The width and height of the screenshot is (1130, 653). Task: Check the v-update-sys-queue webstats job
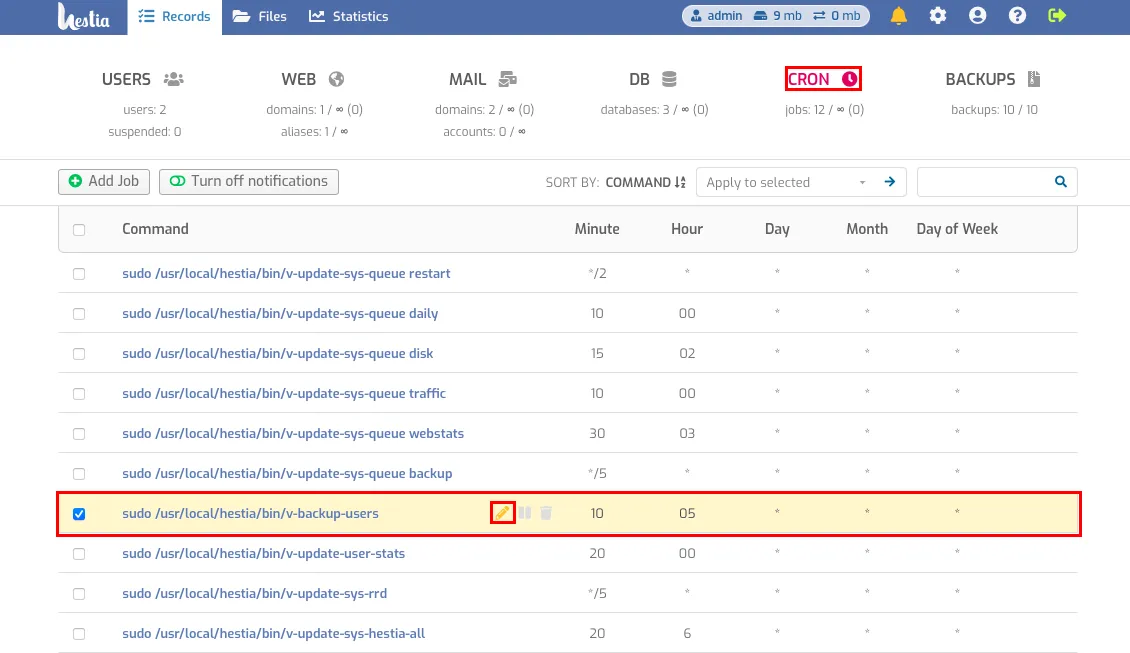click(79, 434)
